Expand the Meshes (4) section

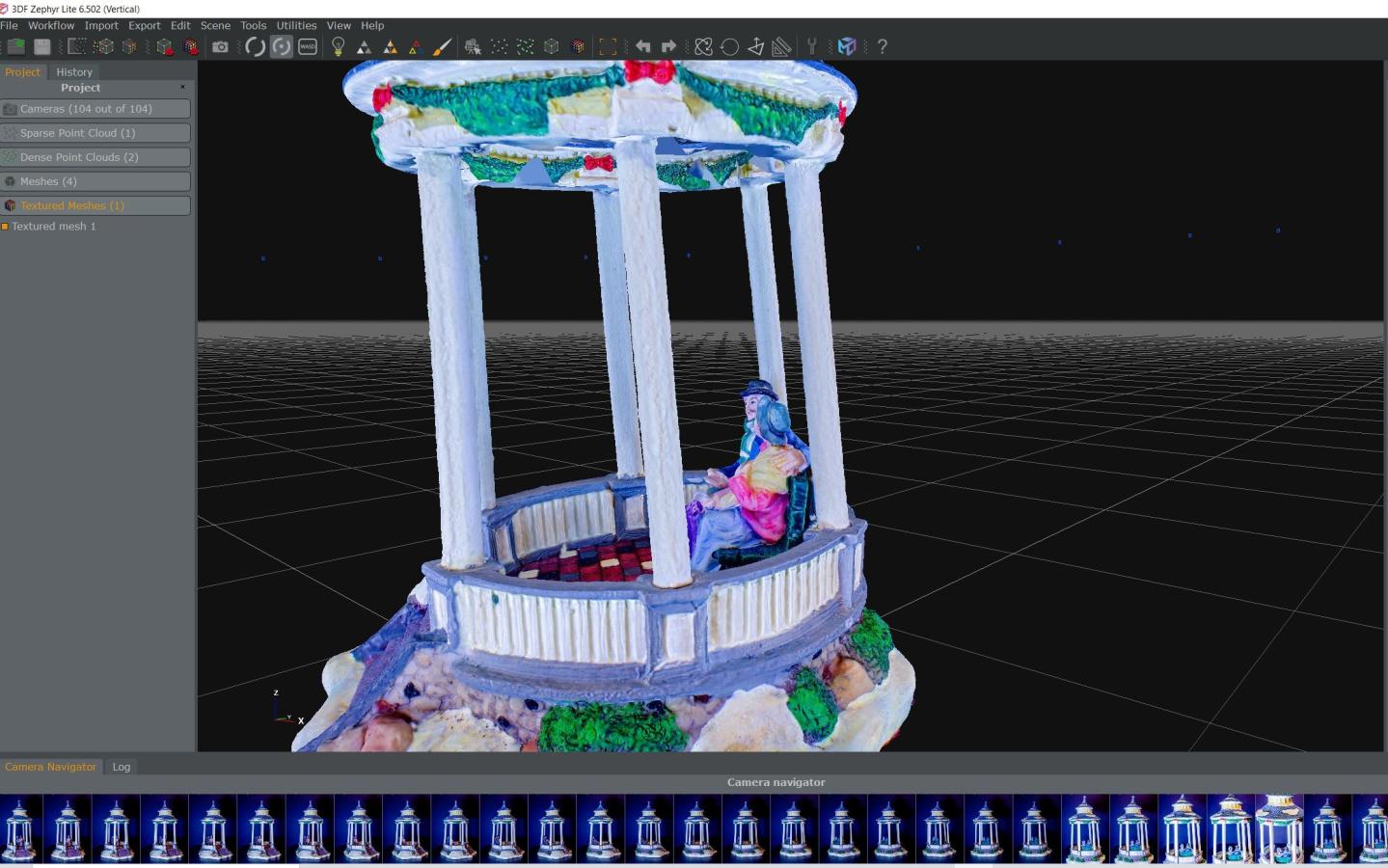coord(95,181)
